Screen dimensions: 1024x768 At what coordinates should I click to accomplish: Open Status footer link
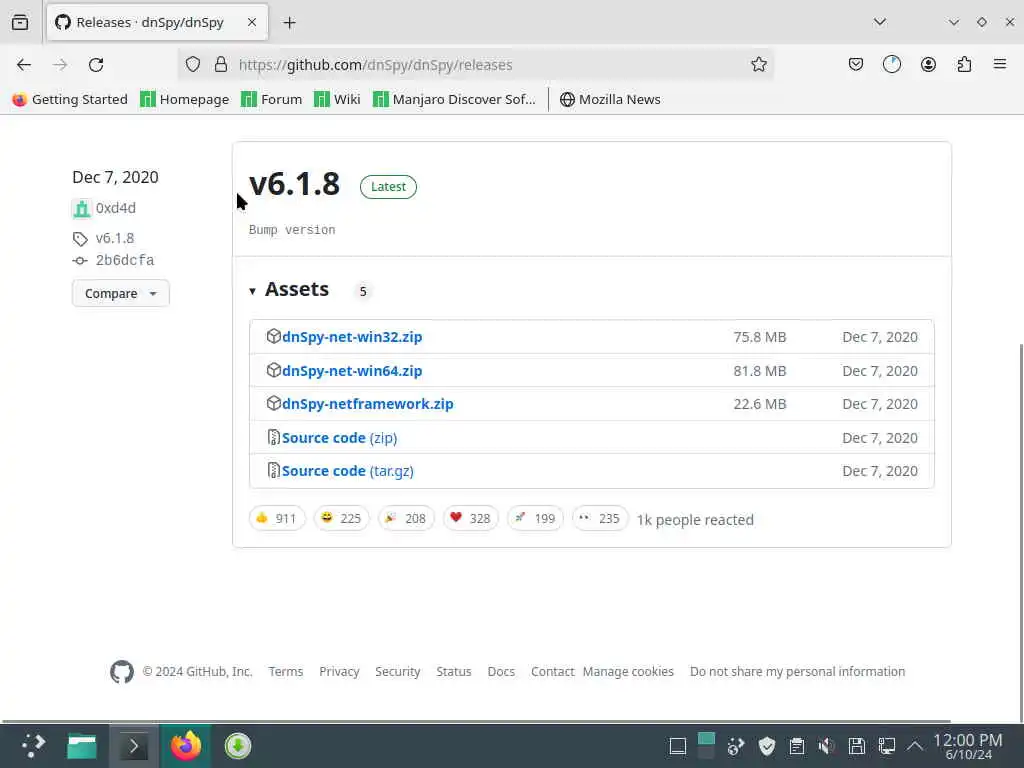(x=454, y=671)
